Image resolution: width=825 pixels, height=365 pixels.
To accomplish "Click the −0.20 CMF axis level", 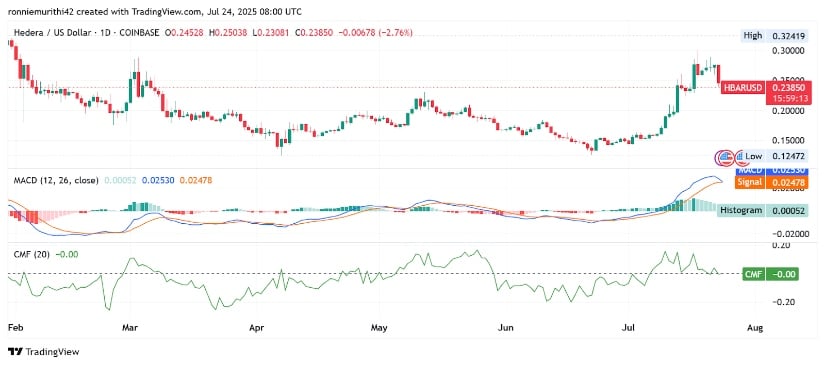I will 784,302.
